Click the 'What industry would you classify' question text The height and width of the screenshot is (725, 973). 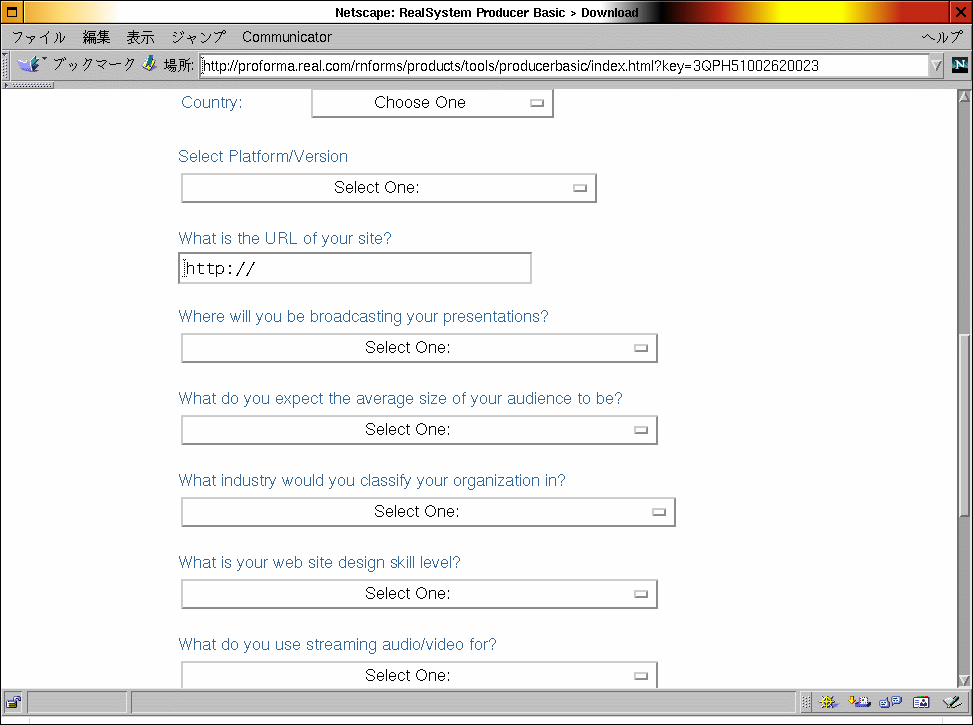(x=372, y=480)
